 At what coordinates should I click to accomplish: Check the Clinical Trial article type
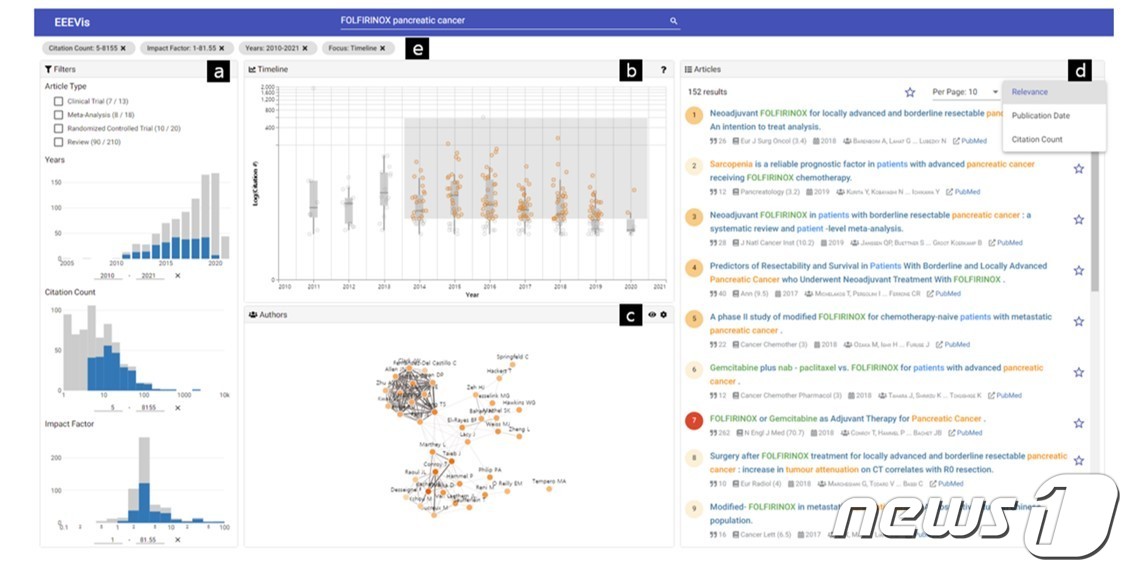pyautogui.click(x=59, y=101)
